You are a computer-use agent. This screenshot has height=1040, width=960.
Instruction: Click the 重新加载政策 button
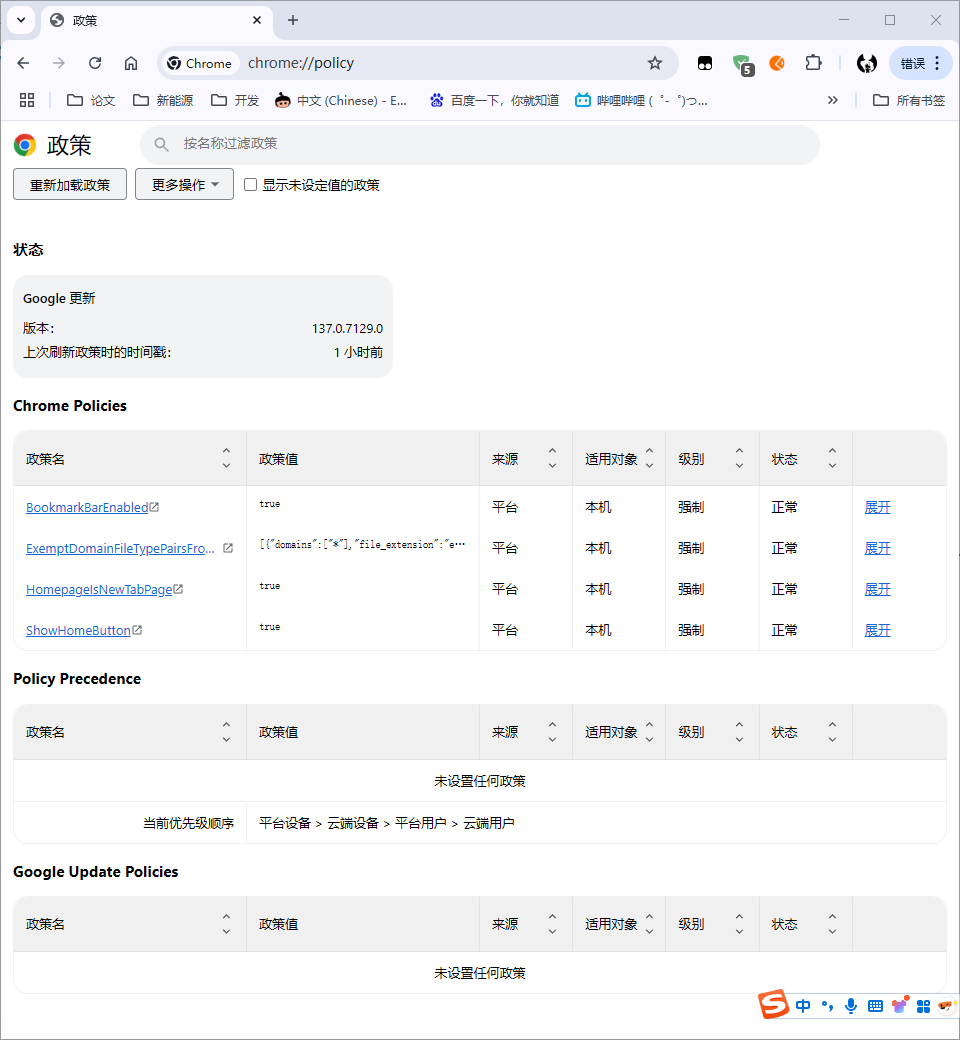click(x=70, y=184)
